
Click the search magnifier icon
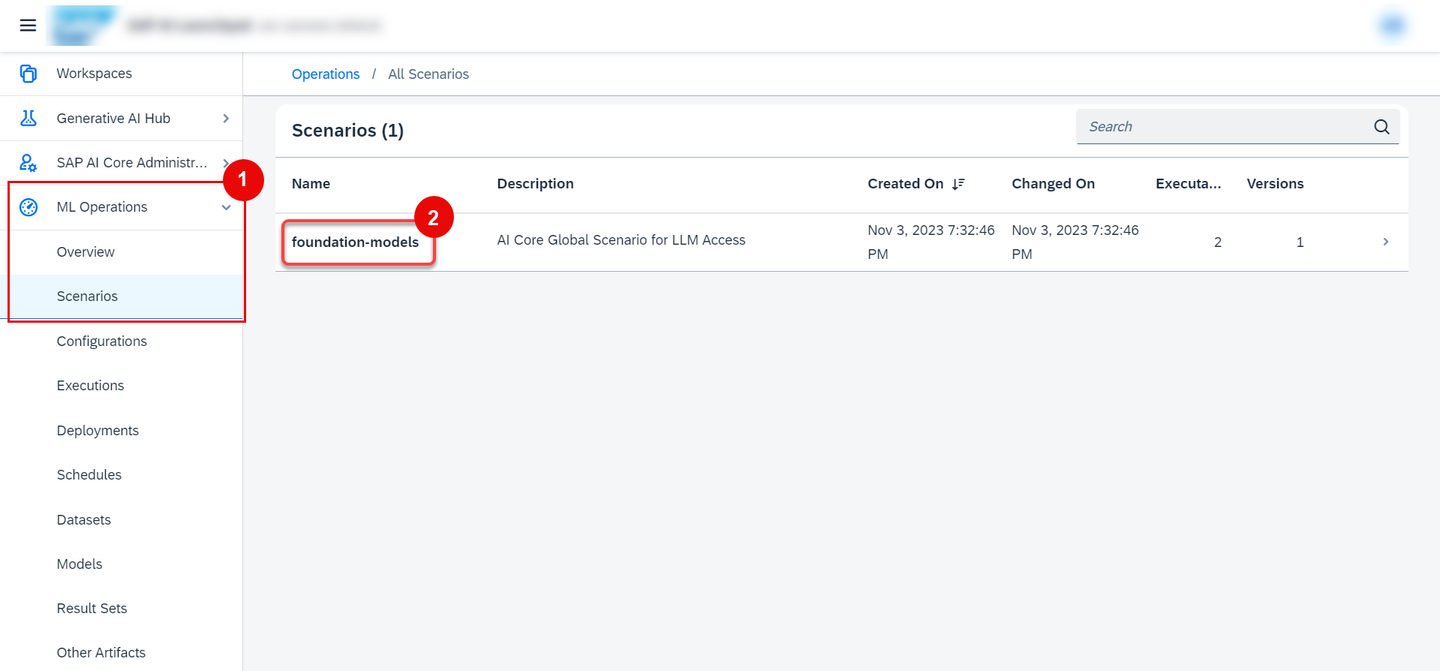pyautogui.click(x=1382, y=127)
